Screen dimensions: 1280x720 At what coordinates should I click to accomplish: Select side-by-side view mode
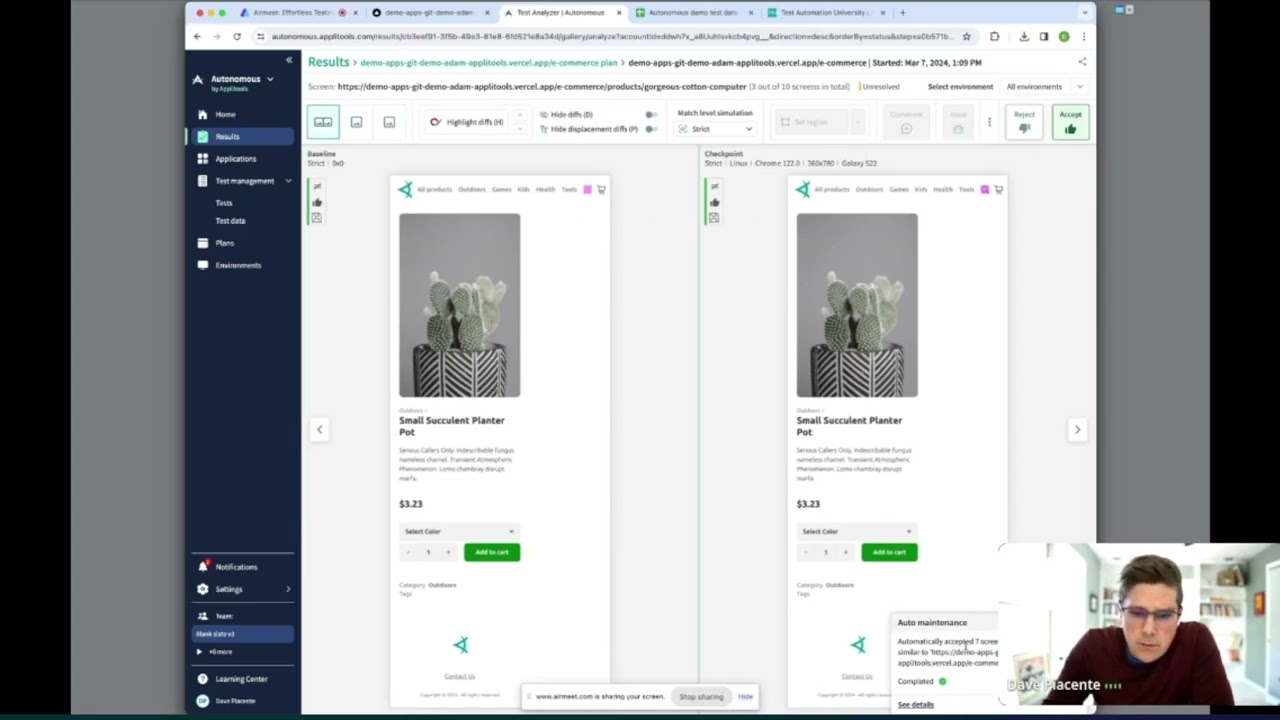click(x=323, y=122)
